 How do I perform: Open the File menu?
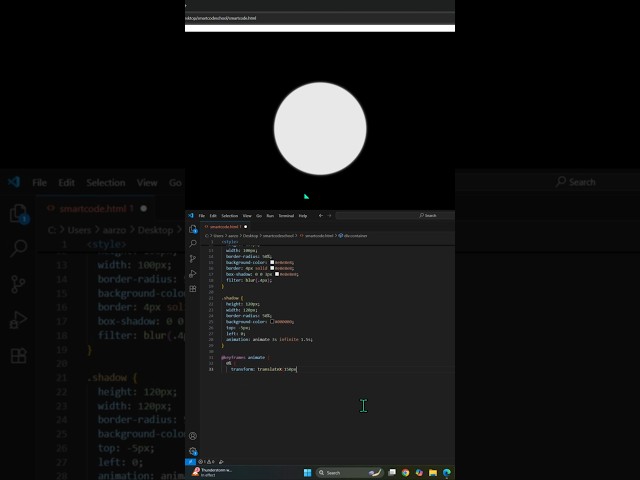(x=202, y=216)
